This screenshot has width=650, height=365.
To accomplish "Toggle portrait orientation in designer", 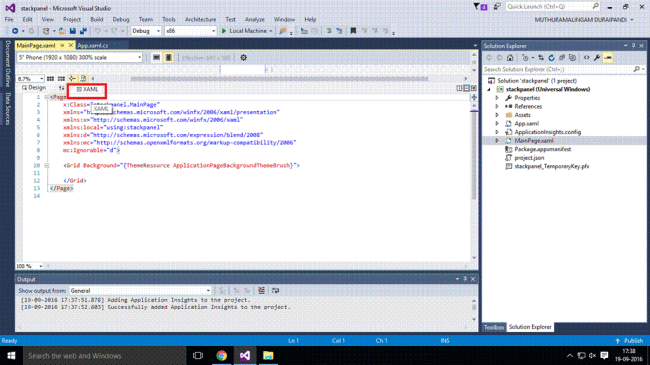I will click(x=168, y=58).
